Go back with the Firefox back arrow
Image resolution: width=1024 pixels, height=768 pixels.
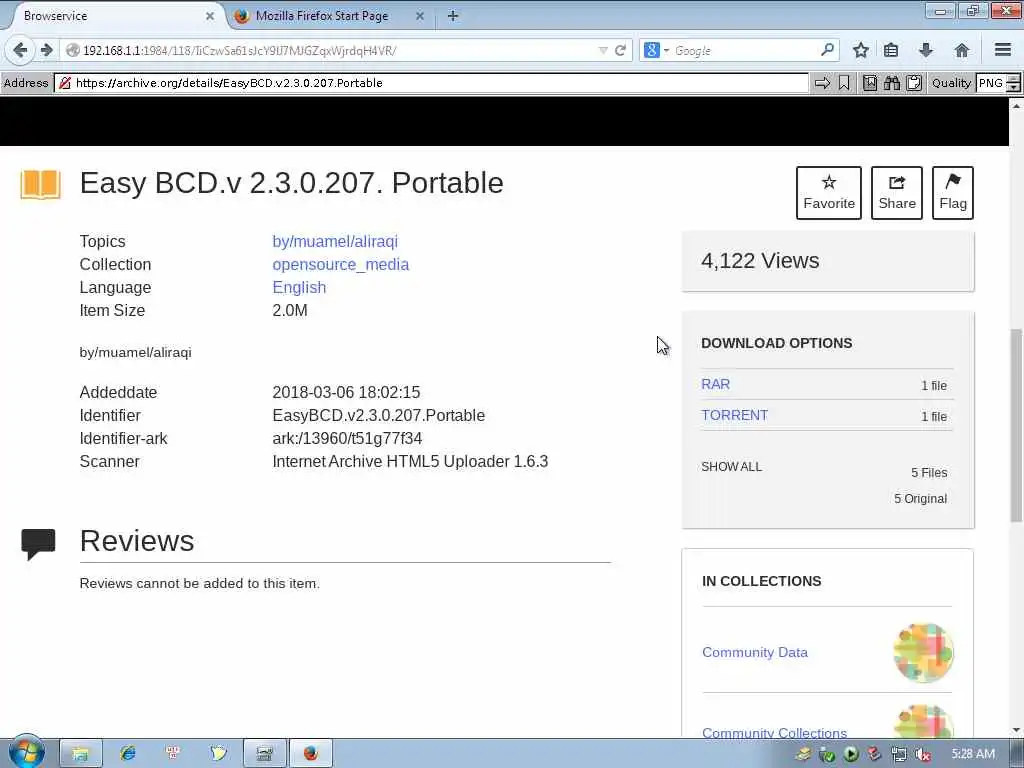[x=20, y=50]
